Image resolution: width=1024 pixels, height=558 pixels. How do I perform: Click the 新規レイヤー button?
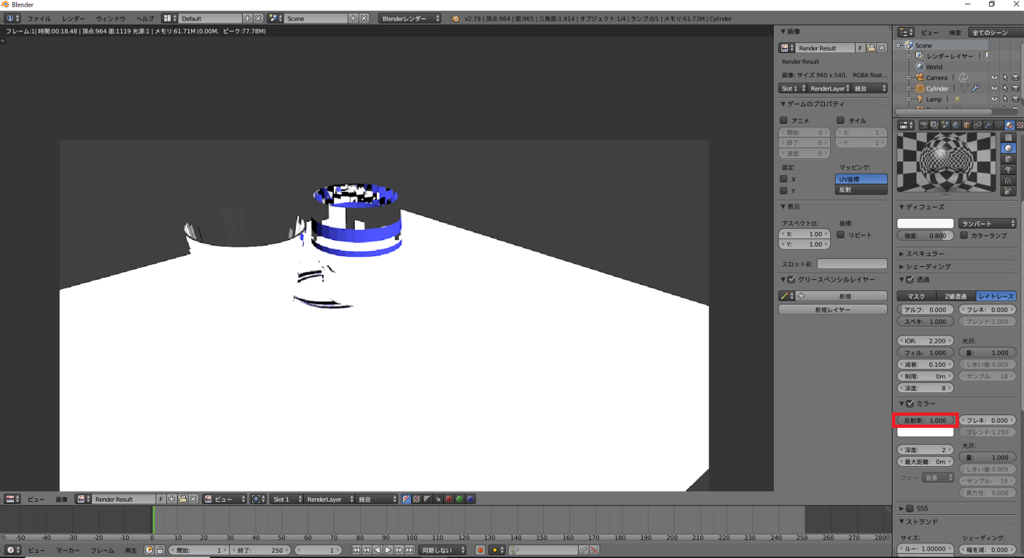pyautogui.click(x=833, y=310)
